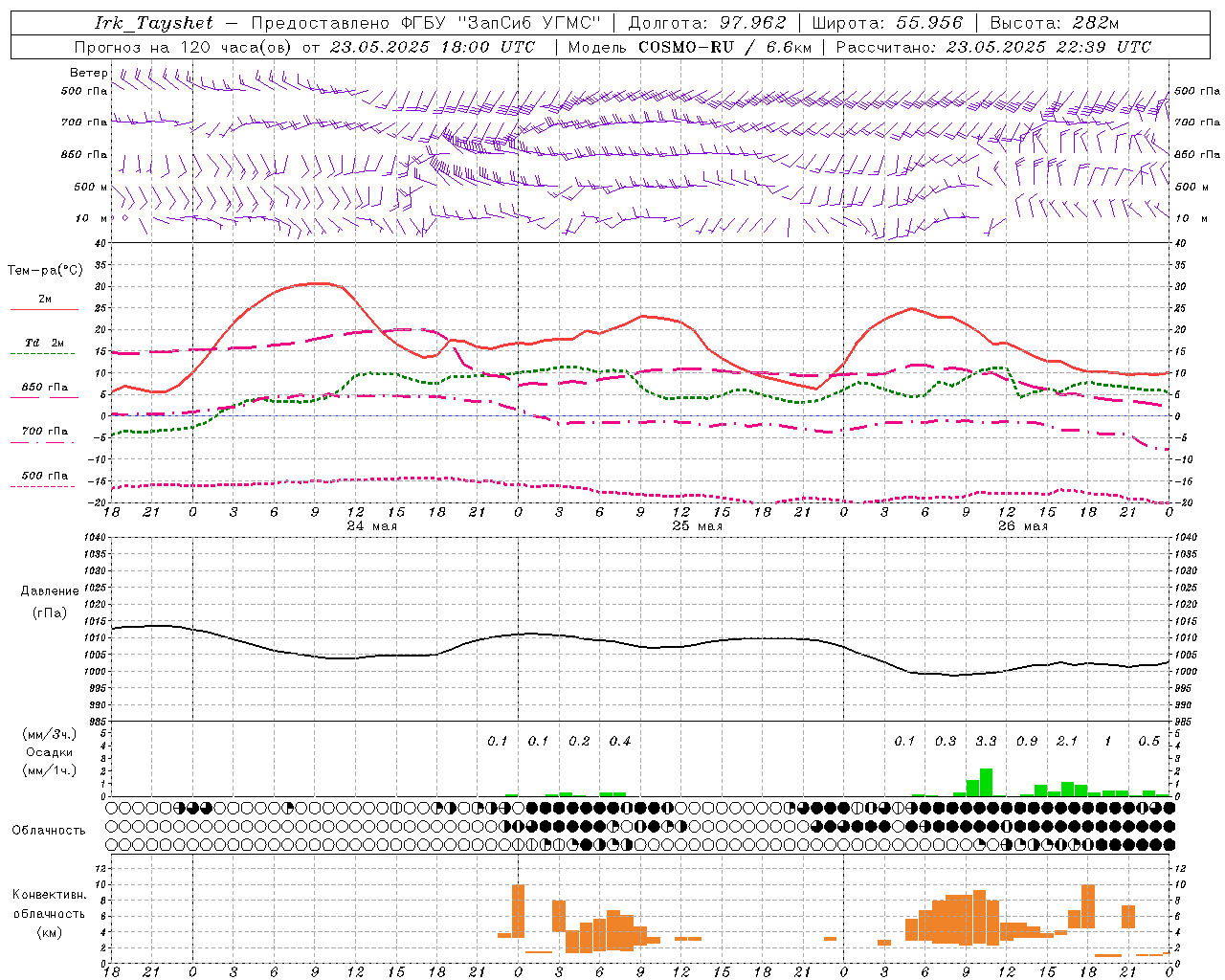Click the 3-hour precipitation total '0.3'
This screenshot has width=1225, height=980.
(x=946, y=742)
